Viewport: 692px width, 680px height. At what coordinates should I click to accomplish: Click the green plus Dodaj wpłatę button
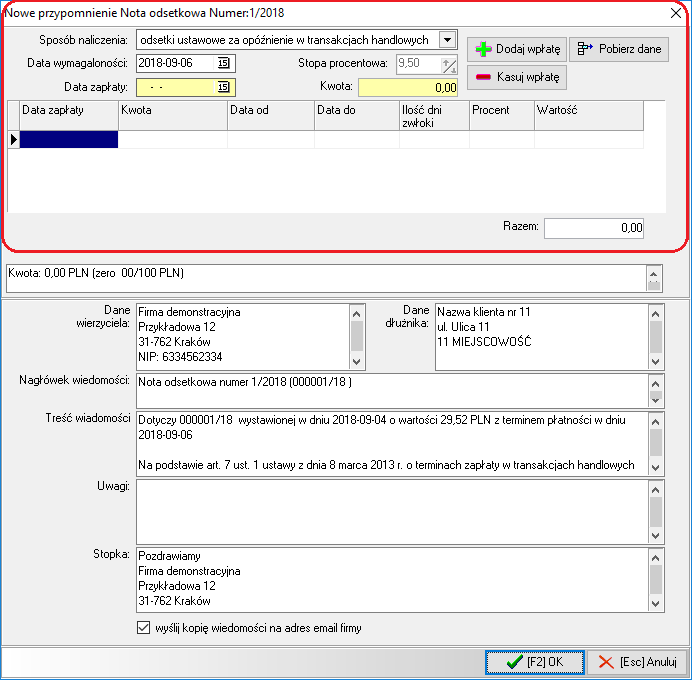click(x=515, y=50)
